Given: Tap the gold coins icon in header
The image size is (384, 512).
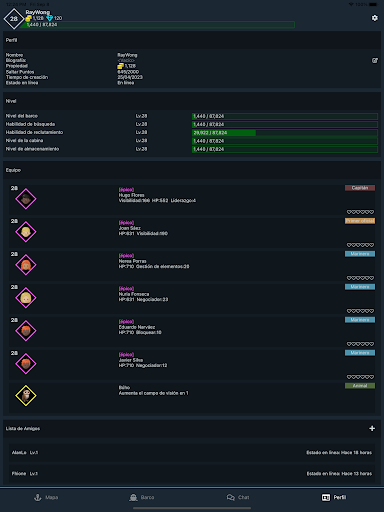Looking at the screenshot, I should coord(29,18).
